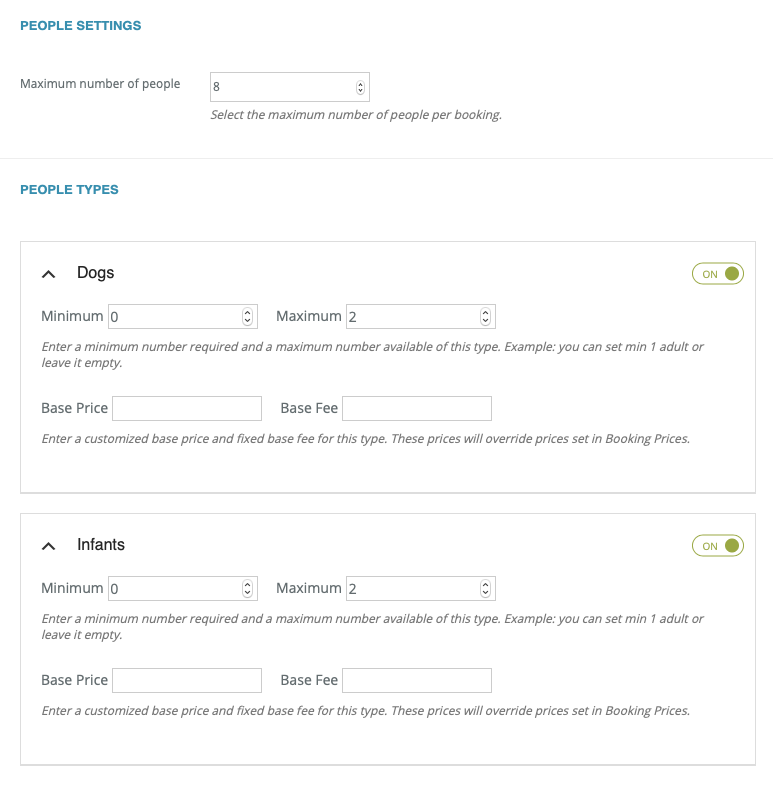Focus the Dogs Base Price field
This screenshot has width=773, height=795.
(187, 408)
